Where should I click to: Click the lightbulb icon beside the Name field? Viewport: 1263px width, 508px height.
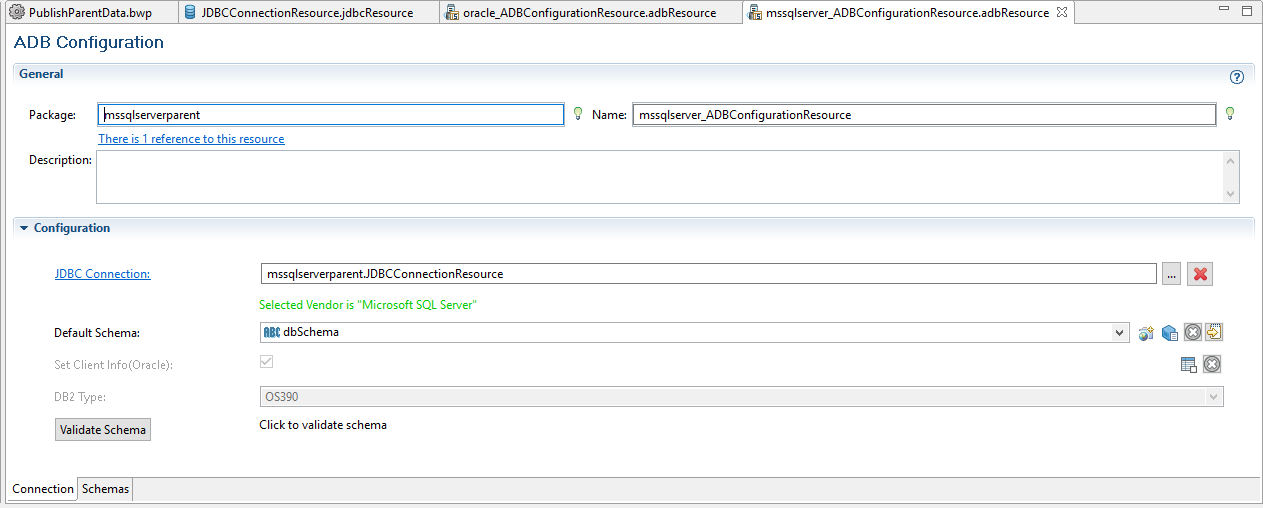pos(1230,114)
